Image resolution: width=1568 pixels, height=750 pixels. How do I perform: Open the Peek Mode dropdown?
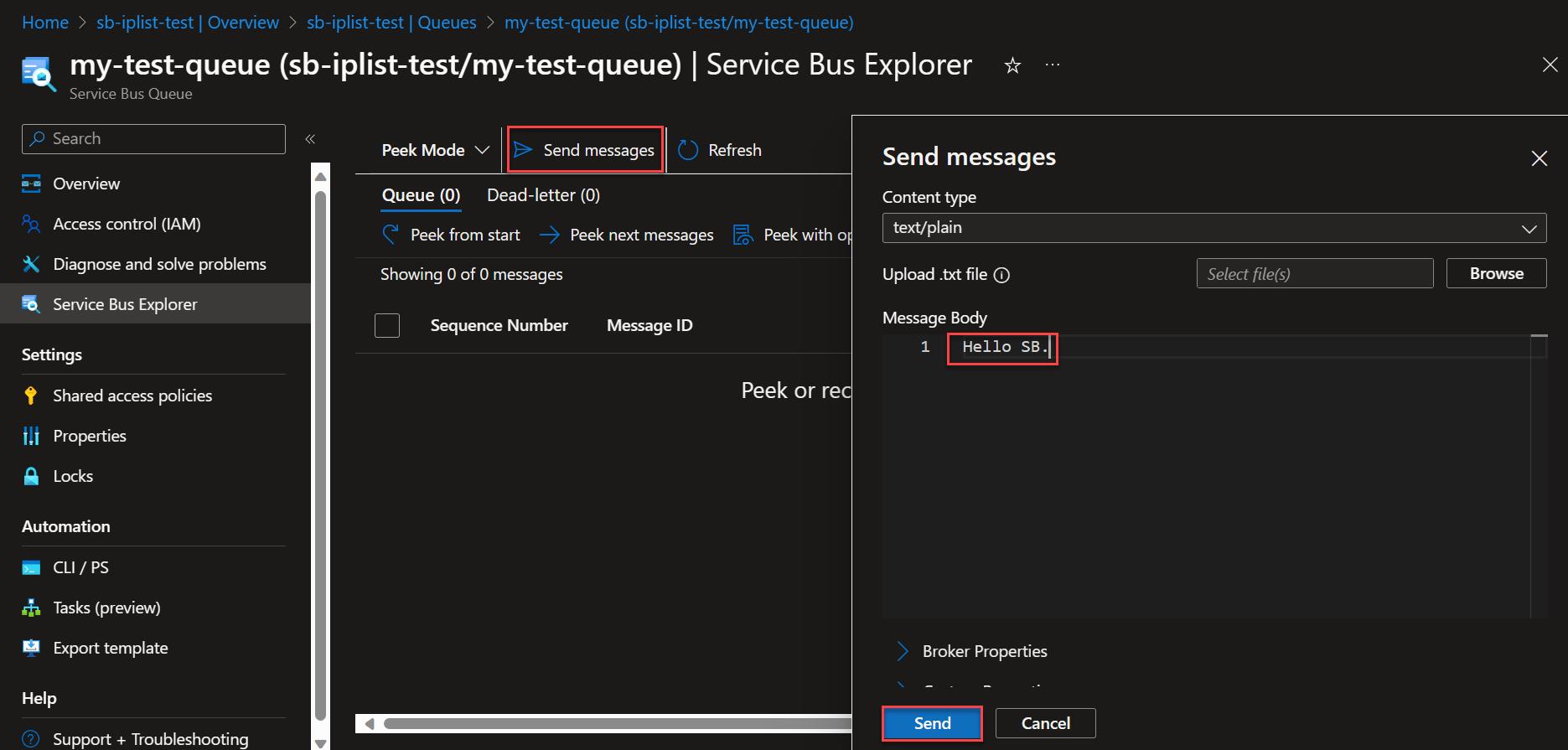pyautogui.click(x=435, y=150)
